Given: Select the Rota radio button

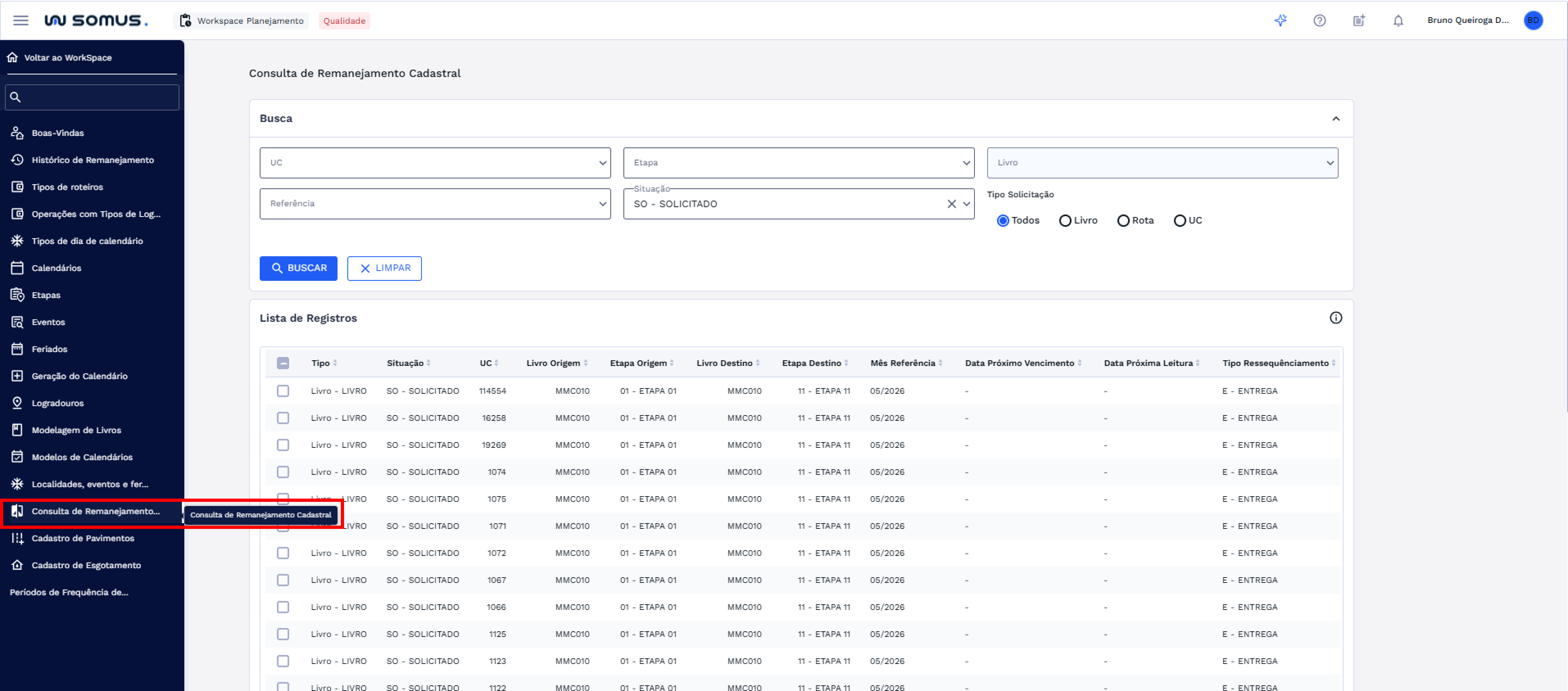Looking at the screenshot, I should [1124, 220].
